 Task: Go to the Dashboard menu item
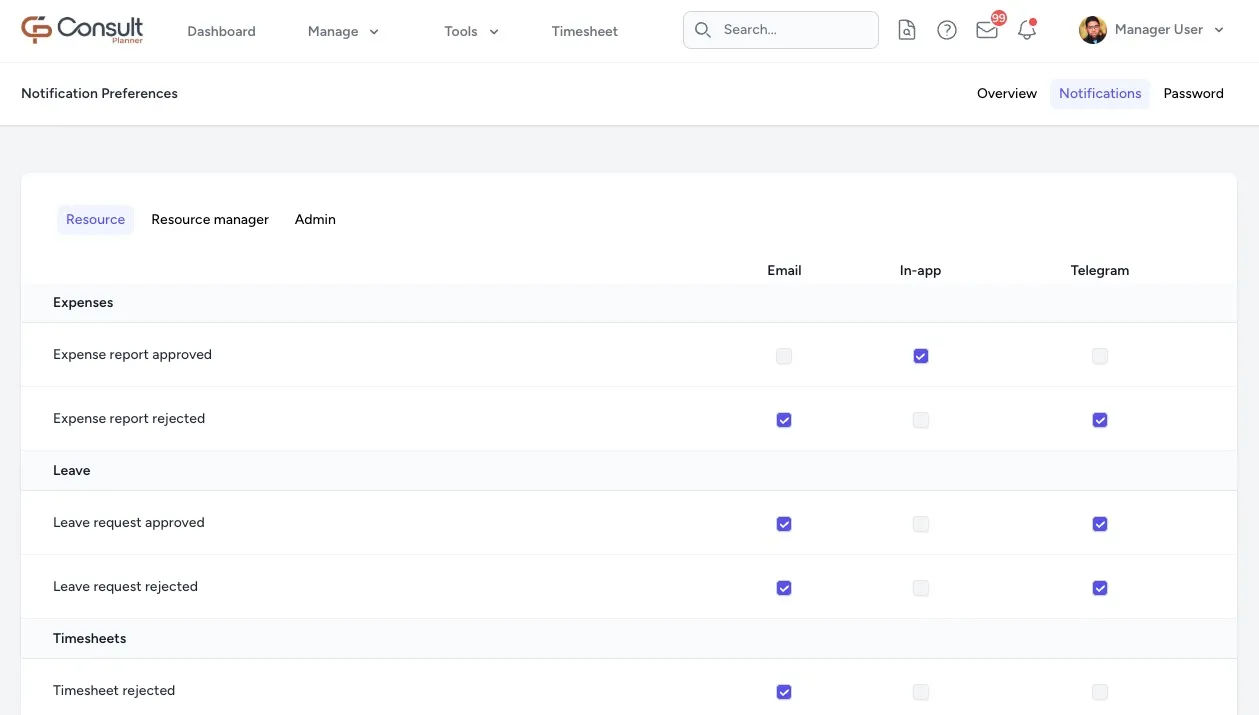click(x=221, y=31)
